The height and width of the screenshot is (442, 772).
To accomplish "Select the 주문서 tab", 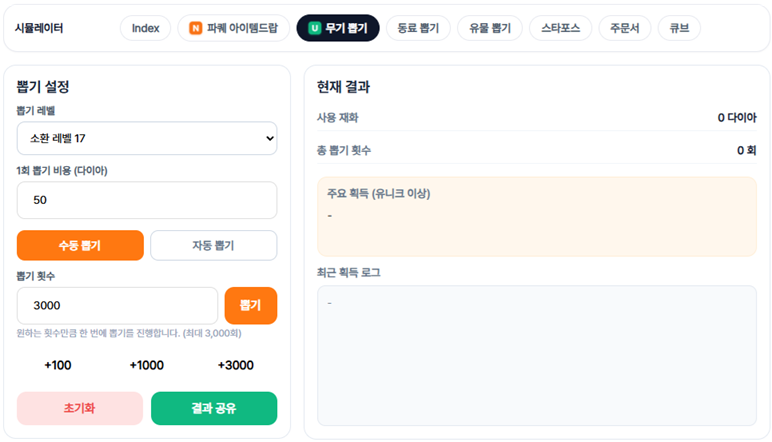I will click(x=625, y=28).
